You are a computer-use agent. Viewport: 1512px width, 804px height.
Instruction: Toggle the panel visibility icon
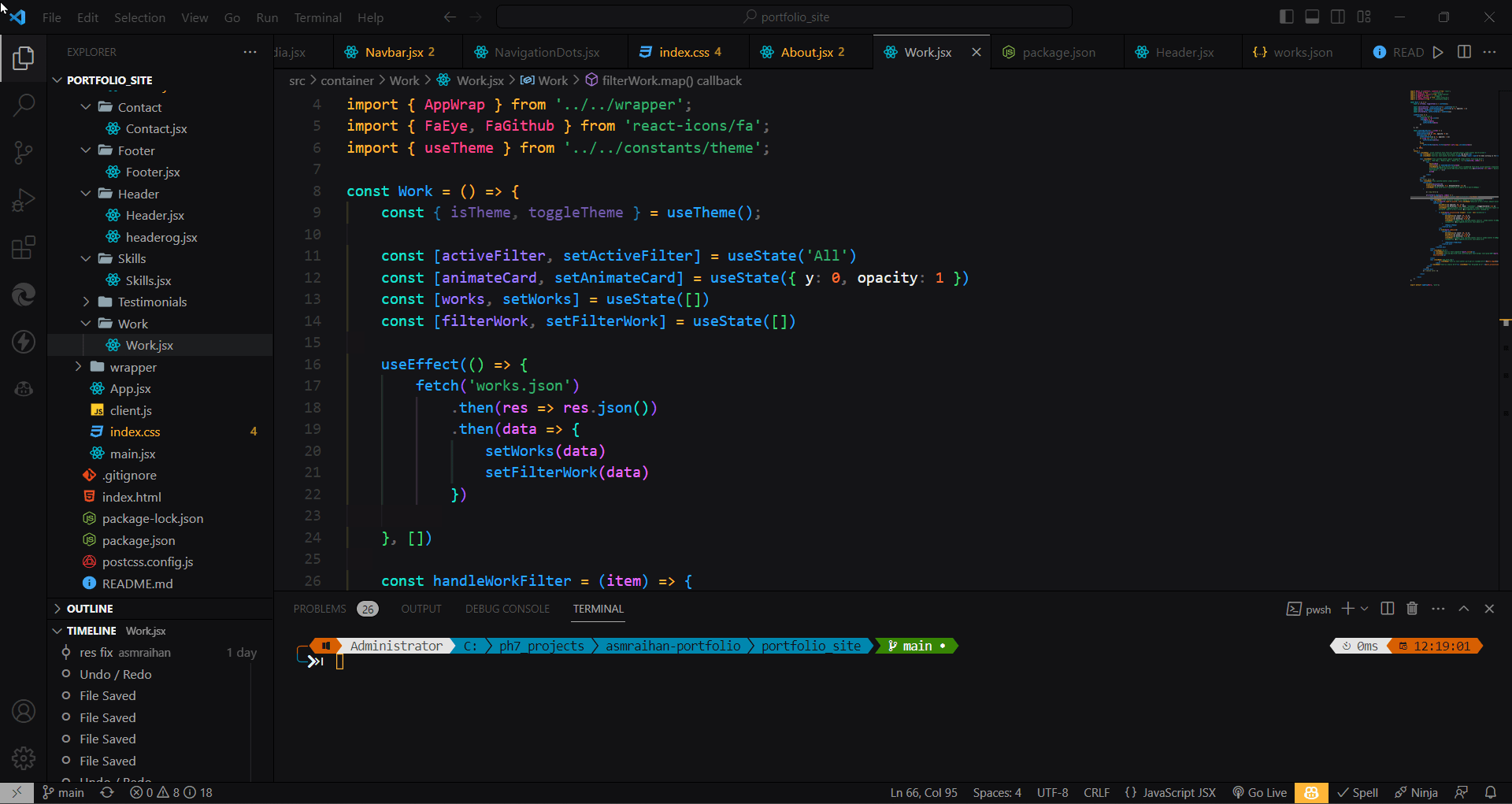(1312, 16)
